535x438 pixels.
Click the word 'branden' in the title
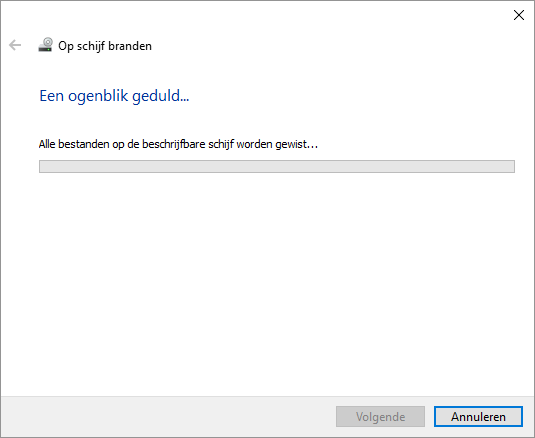(130, 46)
